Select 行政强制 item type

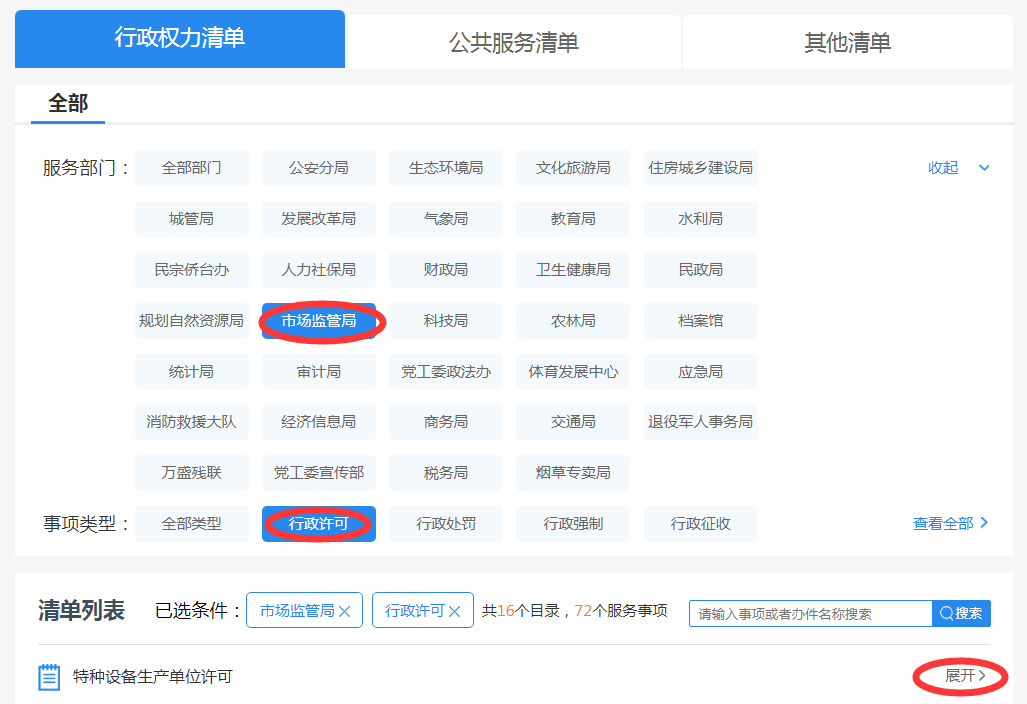tap(573, 524)
